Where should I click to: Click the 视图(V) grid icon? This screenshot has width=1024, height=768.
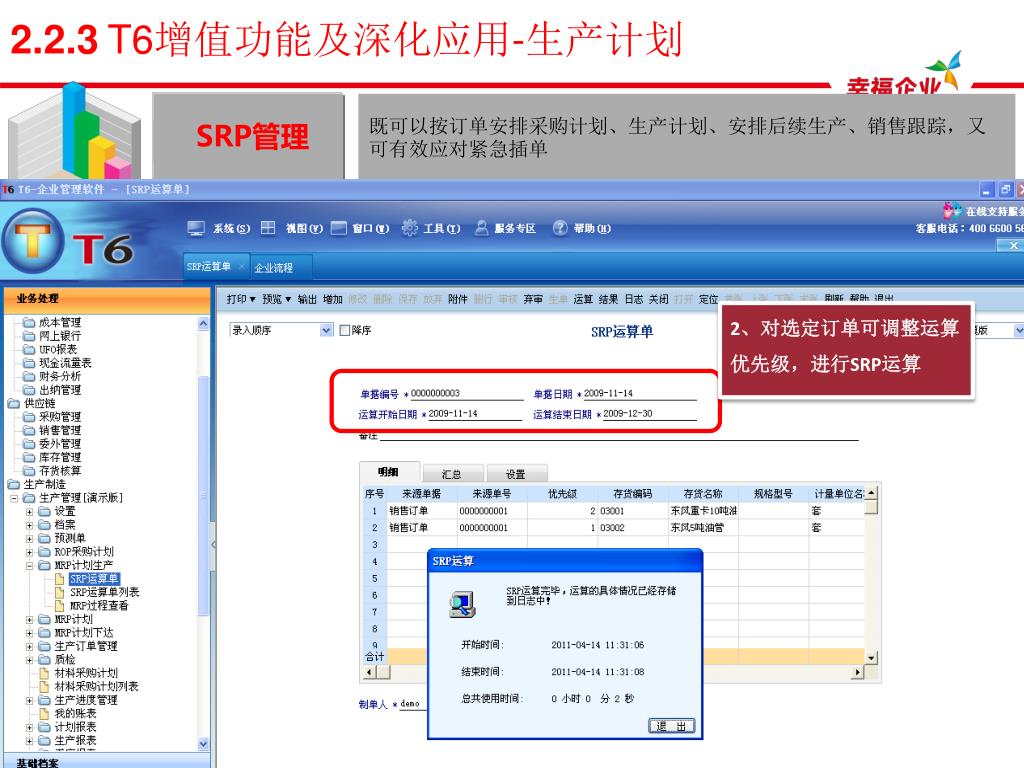point(268,227)
